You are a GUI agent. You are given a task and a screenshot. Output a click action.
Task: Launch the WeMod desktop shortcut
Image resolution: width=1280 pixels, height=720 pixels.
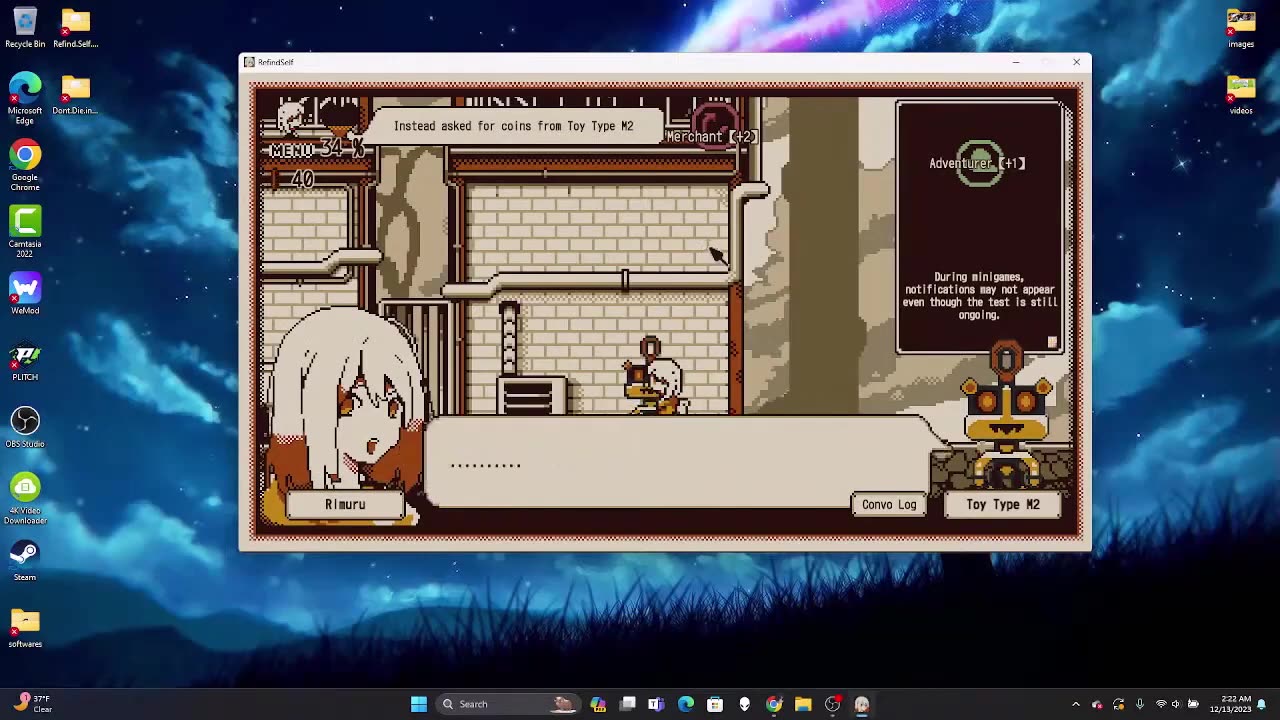pos(25,295)
